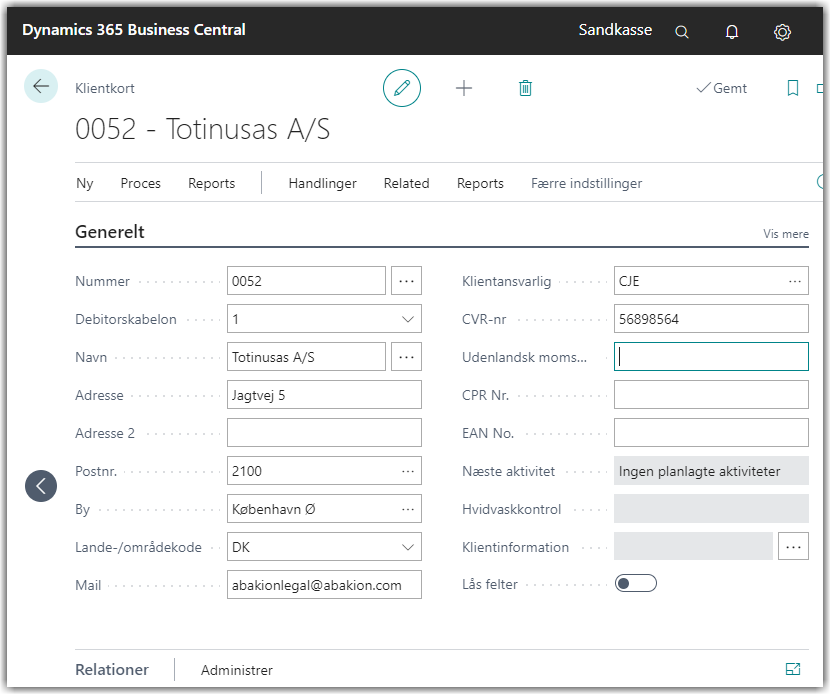Viewport: 831px width, 695px height.
Task: Open the Proces menu
Action: (140, 183)
